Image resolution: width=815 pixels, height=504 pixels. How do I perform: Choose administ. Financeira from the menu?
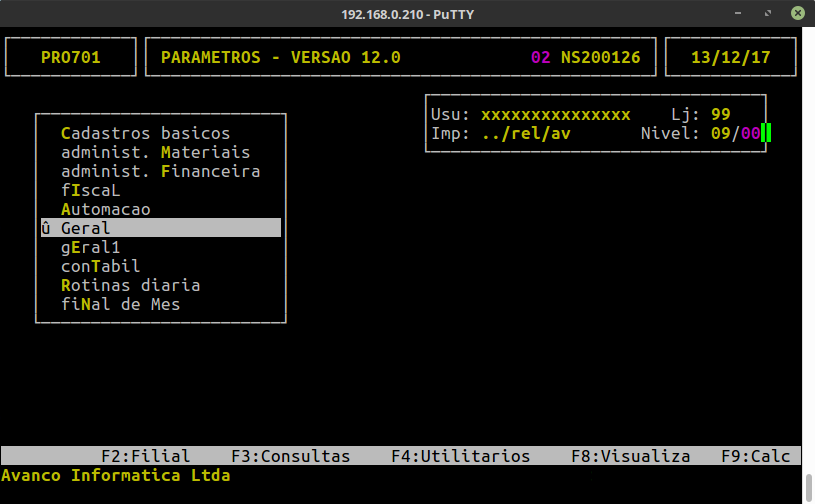tap(160, 171)
